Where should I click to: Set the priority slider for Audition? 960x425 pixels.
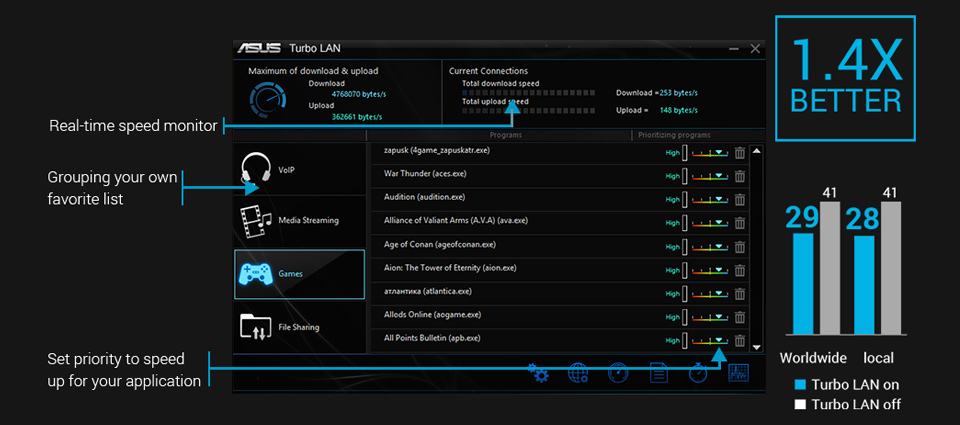[710, 200]
